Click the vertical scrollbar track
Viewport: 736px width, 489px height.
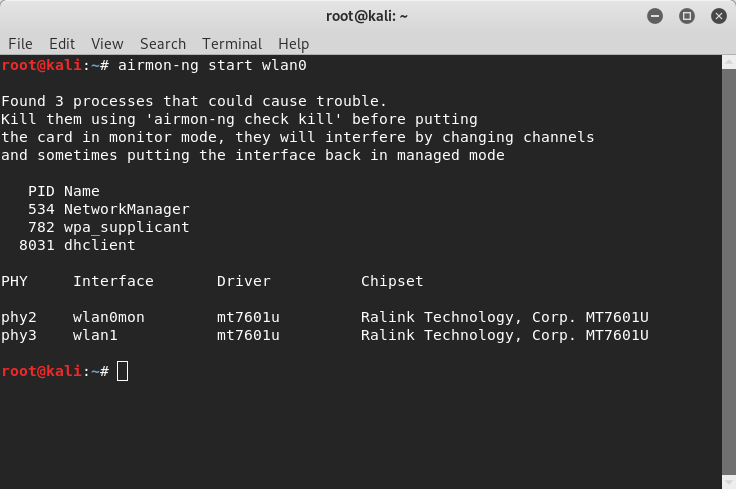click(x=728, y=272)
